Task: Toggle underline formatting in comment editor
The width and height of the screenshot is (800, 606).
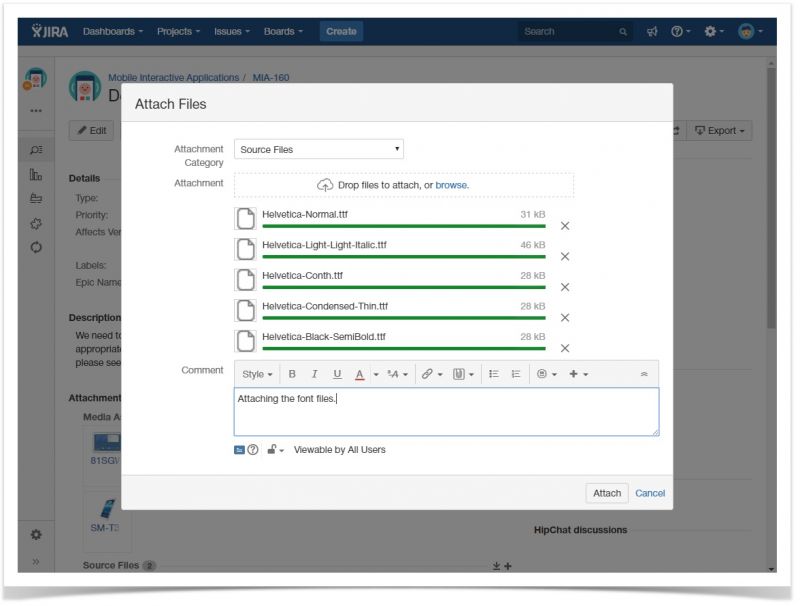Action: pyautogui.click(x=337, y=374)
